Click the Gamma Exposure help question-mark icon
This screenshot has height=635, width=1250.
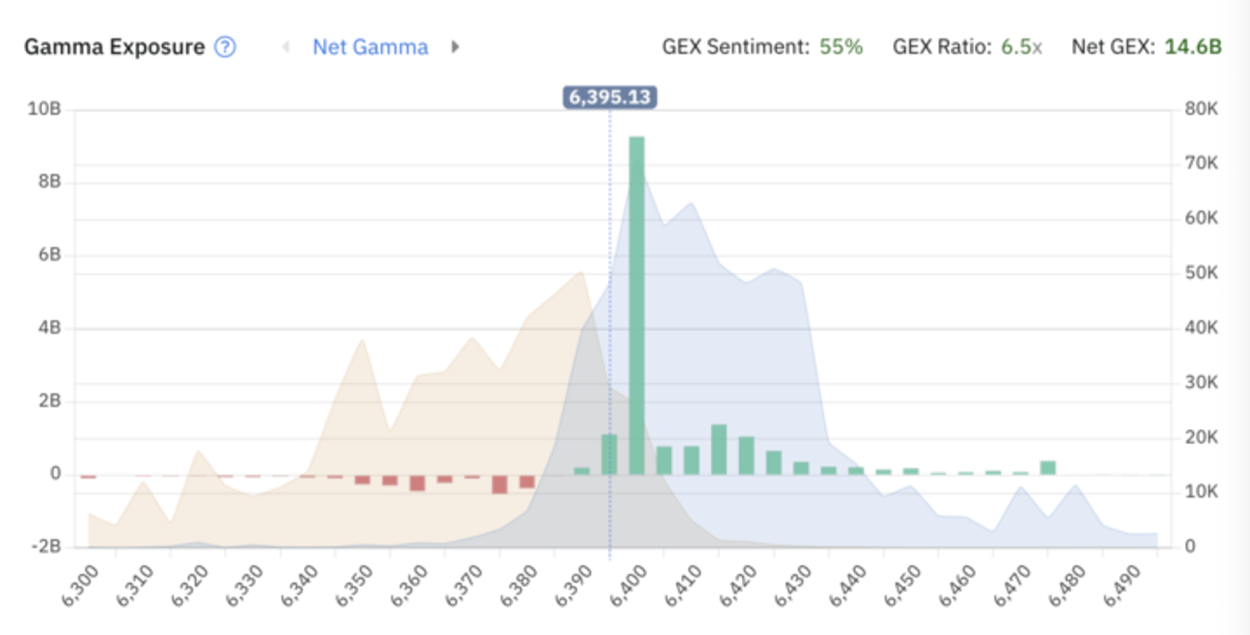click(226, 47)
